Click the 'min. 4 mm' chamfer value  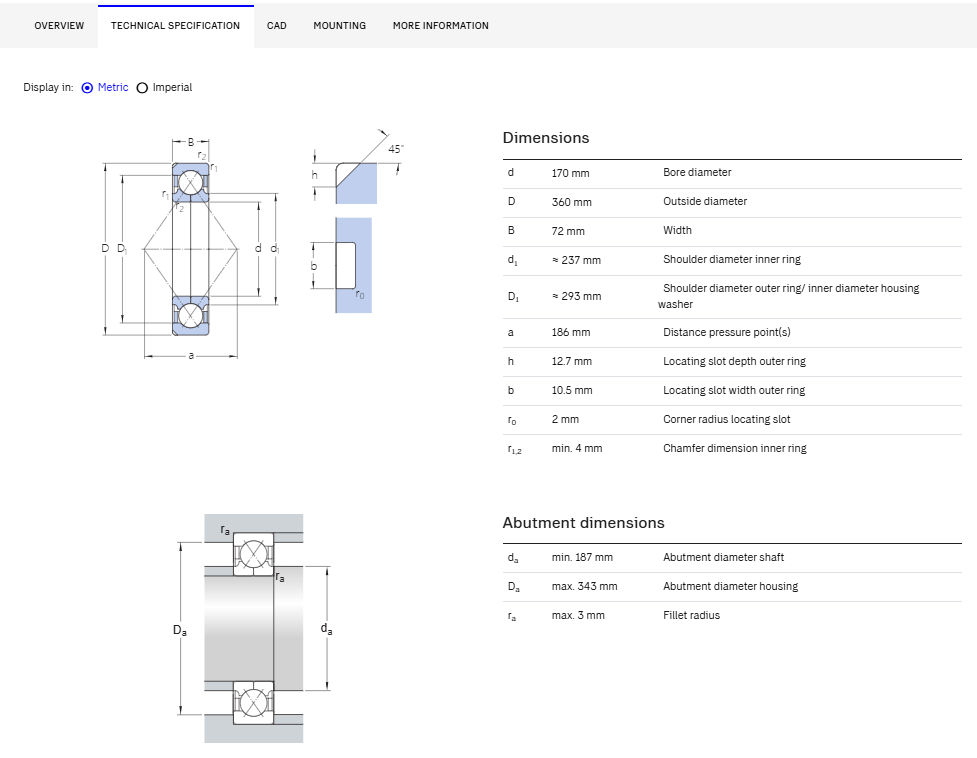click(x=577, y=448)
